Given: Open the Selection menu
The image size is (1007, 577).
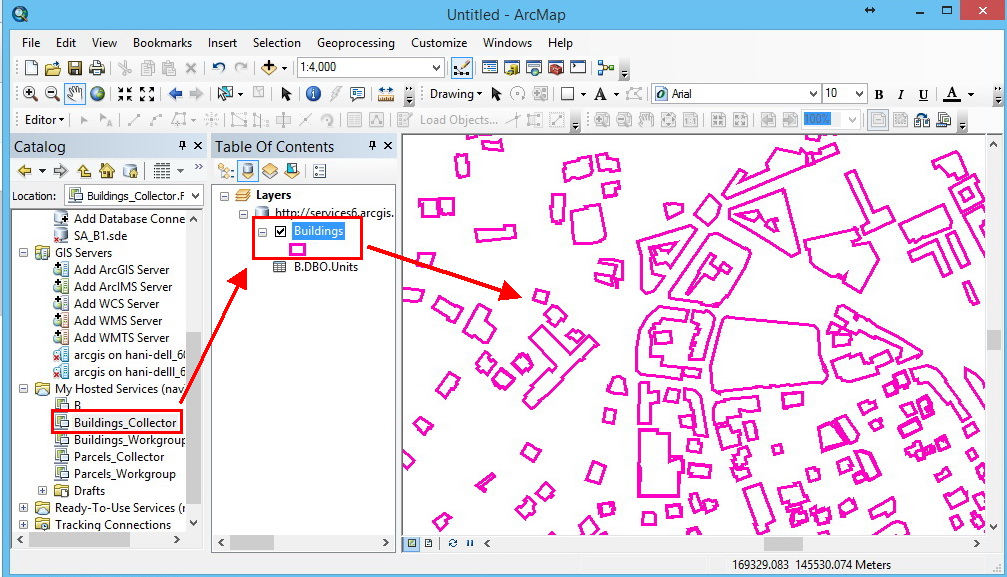Looking at the screenshot, I should point(277,42).
